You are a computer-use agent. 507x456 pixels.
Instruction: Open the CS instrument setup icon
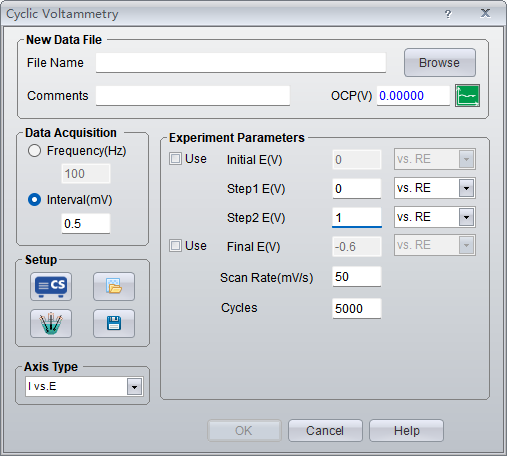(51, 286)
